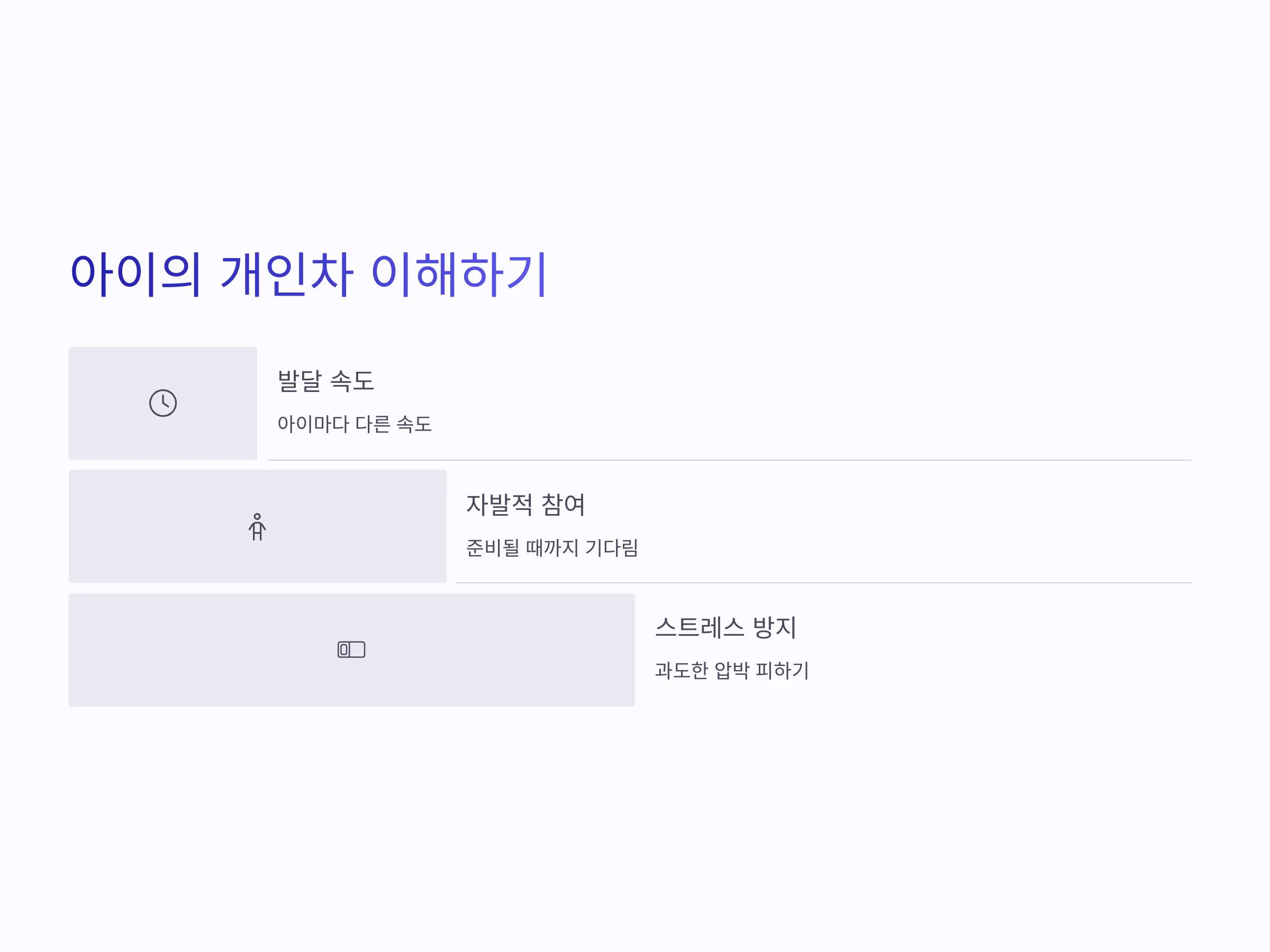Select the word '속도' in the first heading
This screenshot has width=1270, height=952.
[x=352, y=380]
